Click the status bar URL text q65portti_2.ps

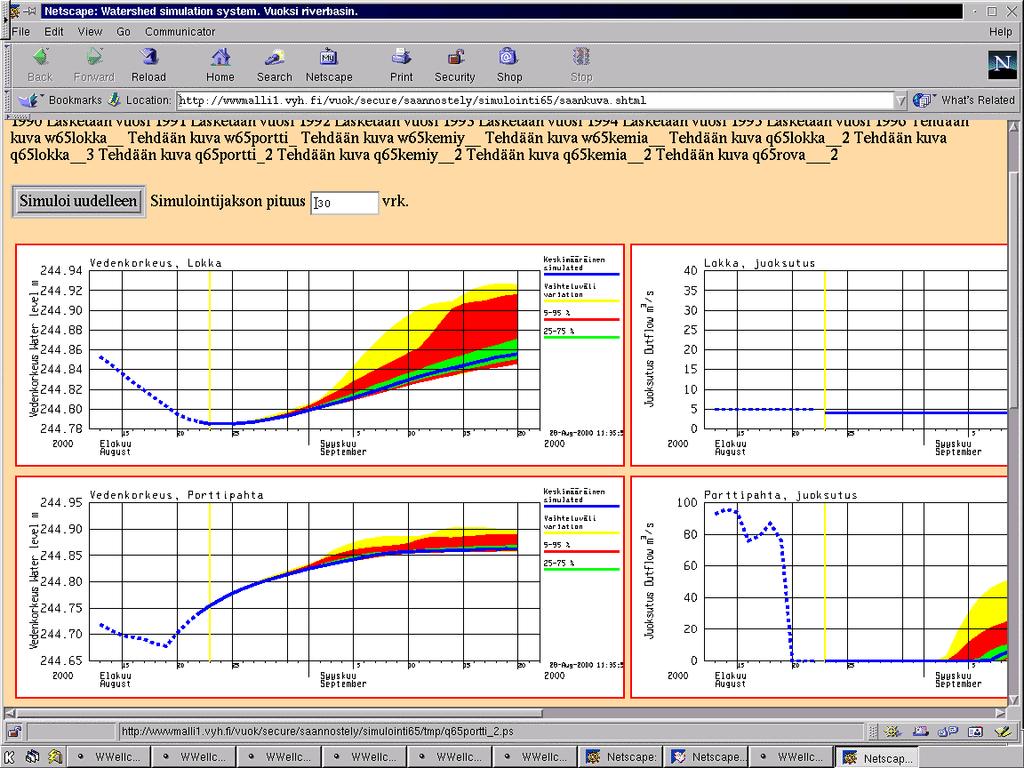click(317, 731)
